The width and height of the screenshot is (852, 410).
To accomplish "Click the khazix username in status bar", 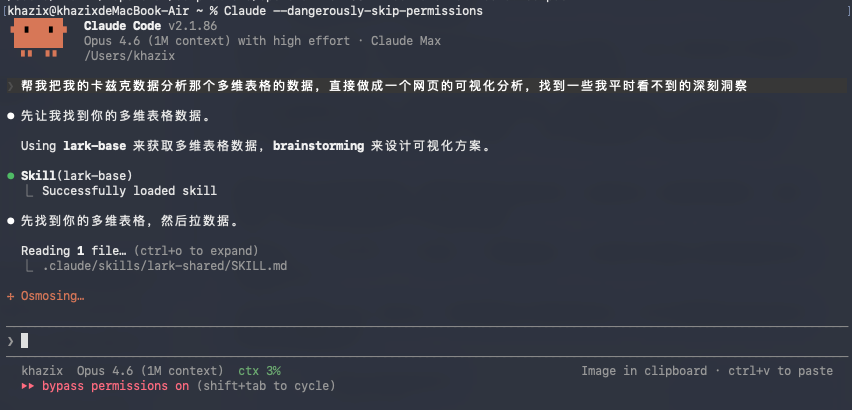I will point(43,371).
